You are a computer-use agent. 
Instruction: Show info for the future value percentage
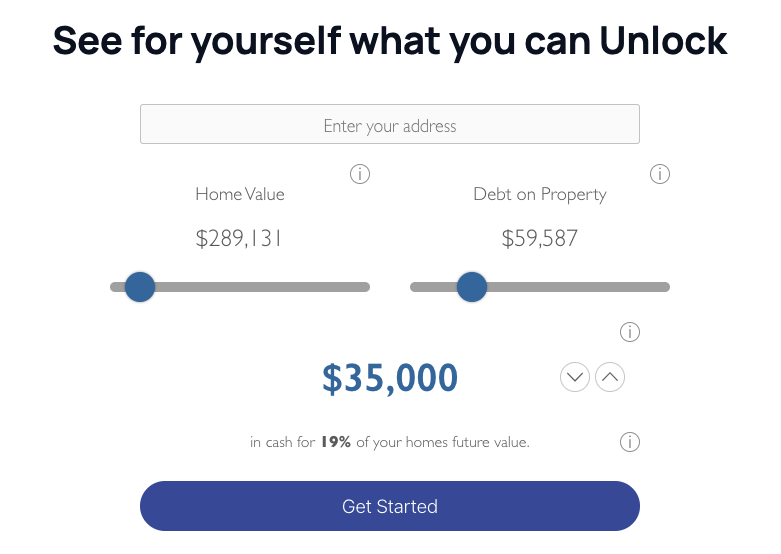coord(630,442)
